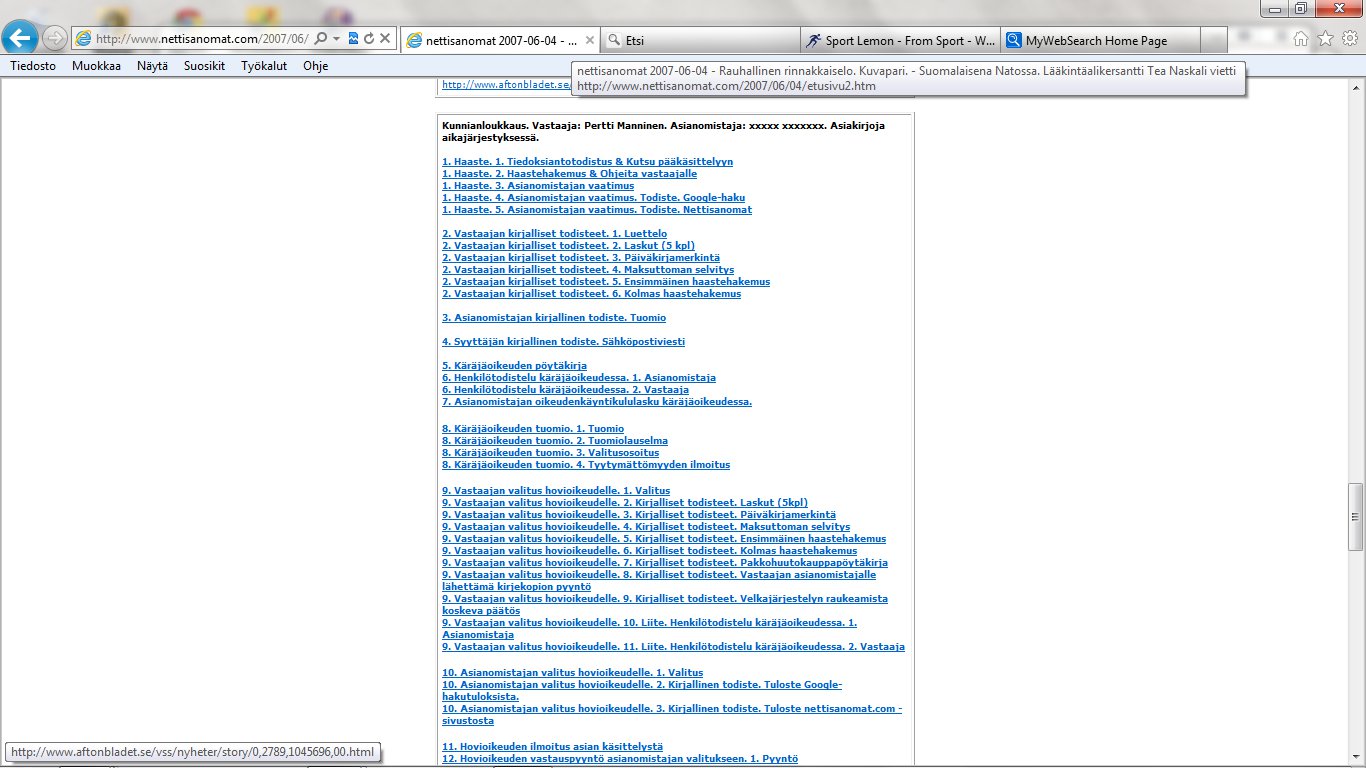Image resolution: width=1366 pixels, height=768 pixels.
Task: Switch to the Sport Lemon tab
Action: point(900,41)
